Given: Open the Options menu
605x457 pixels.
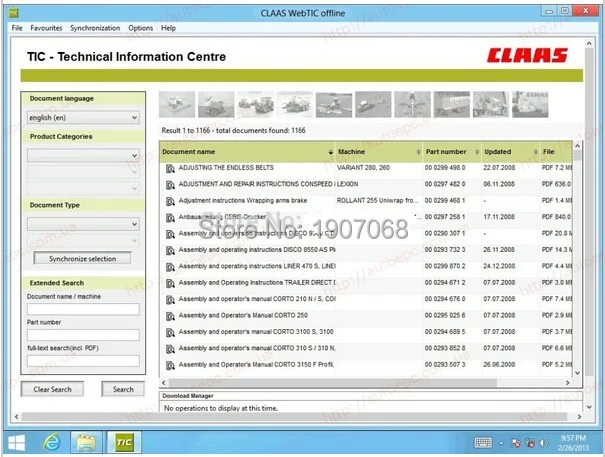Looking at the screenshot, I should (140, 28).
